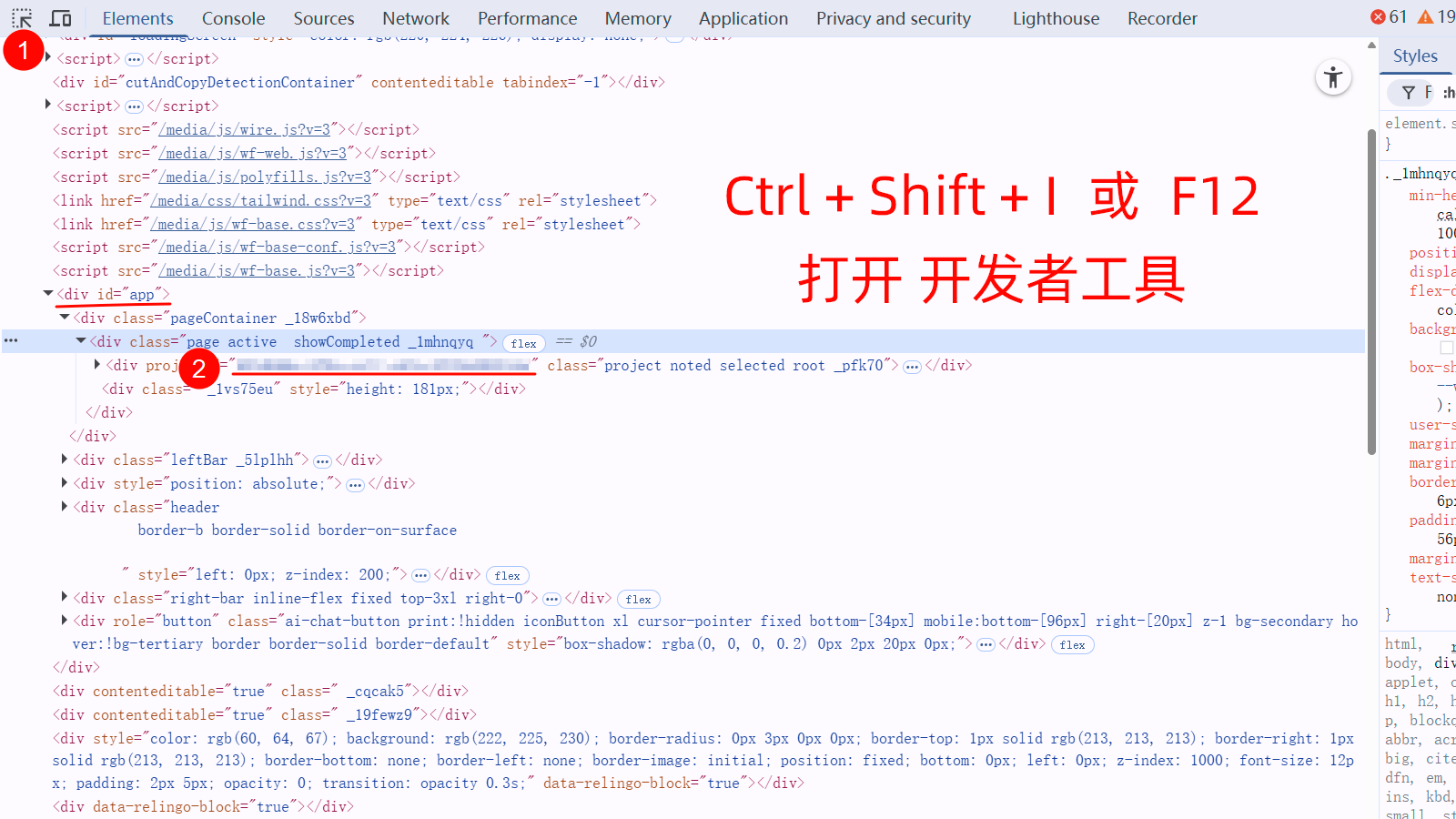
Task: Open the Privacy and security tab
Action: (x=894, y=18)
